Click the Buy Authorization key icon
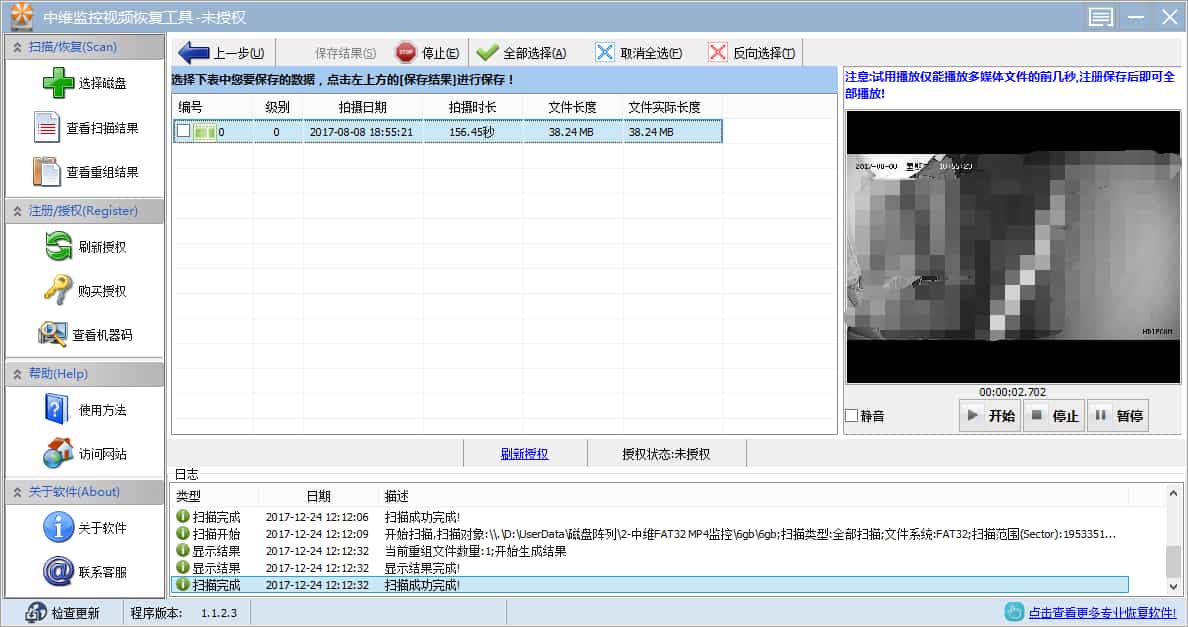The width and height of the screenshot is (1188, 627). tap(58, 290)
